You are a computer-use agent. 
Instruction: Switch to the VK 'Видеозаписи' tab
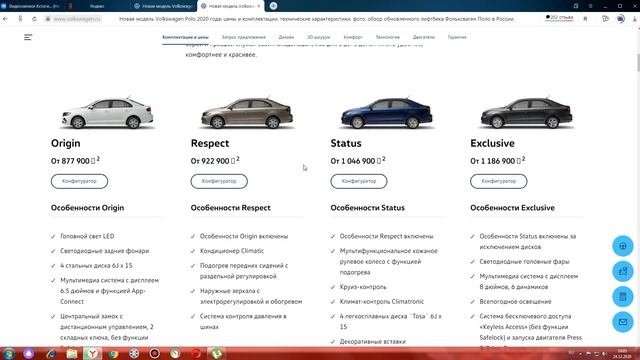coord(31,6)
